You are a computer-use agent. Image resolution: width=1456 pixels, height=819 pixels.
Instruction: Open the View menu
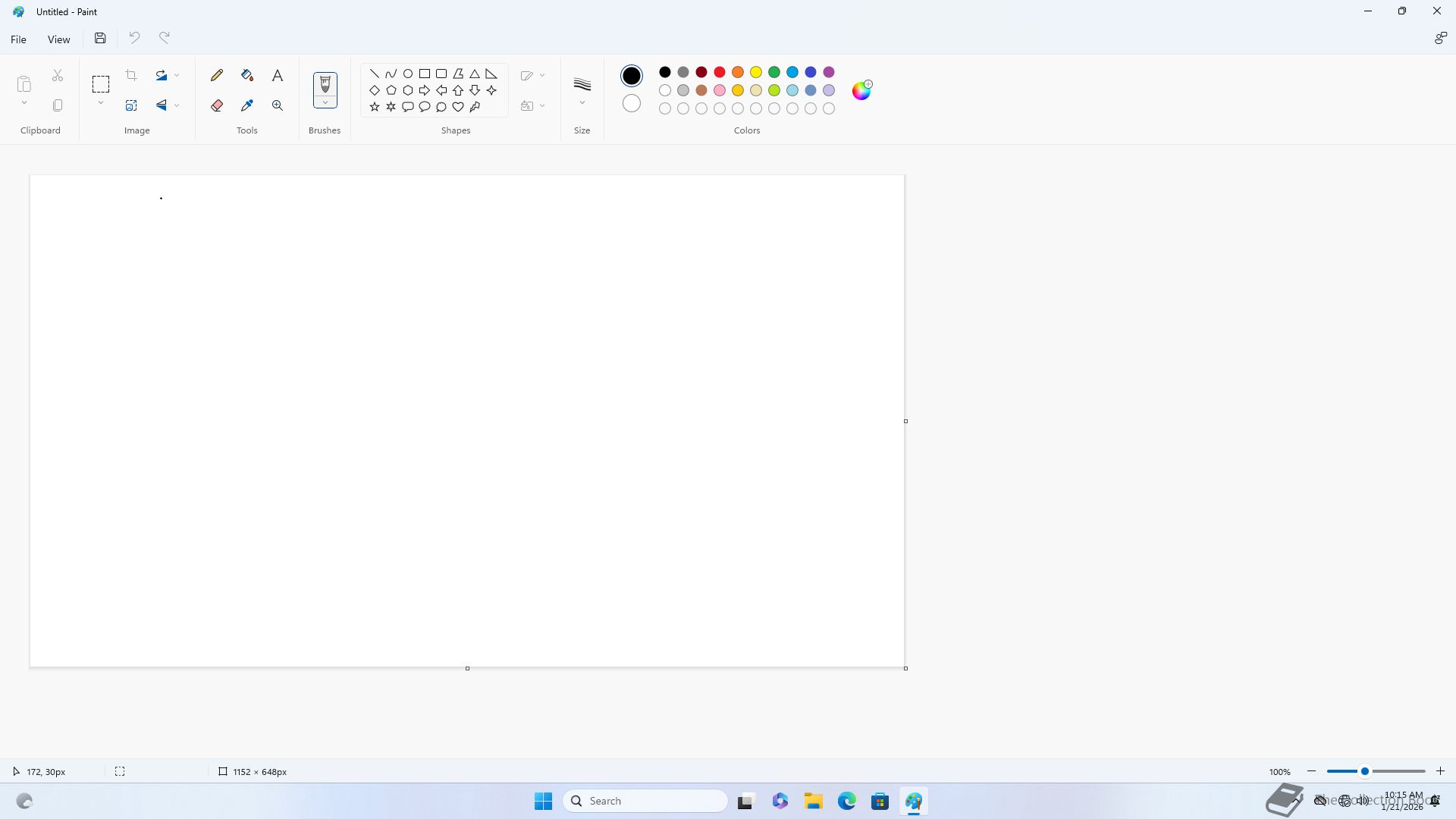pos(58,39)
